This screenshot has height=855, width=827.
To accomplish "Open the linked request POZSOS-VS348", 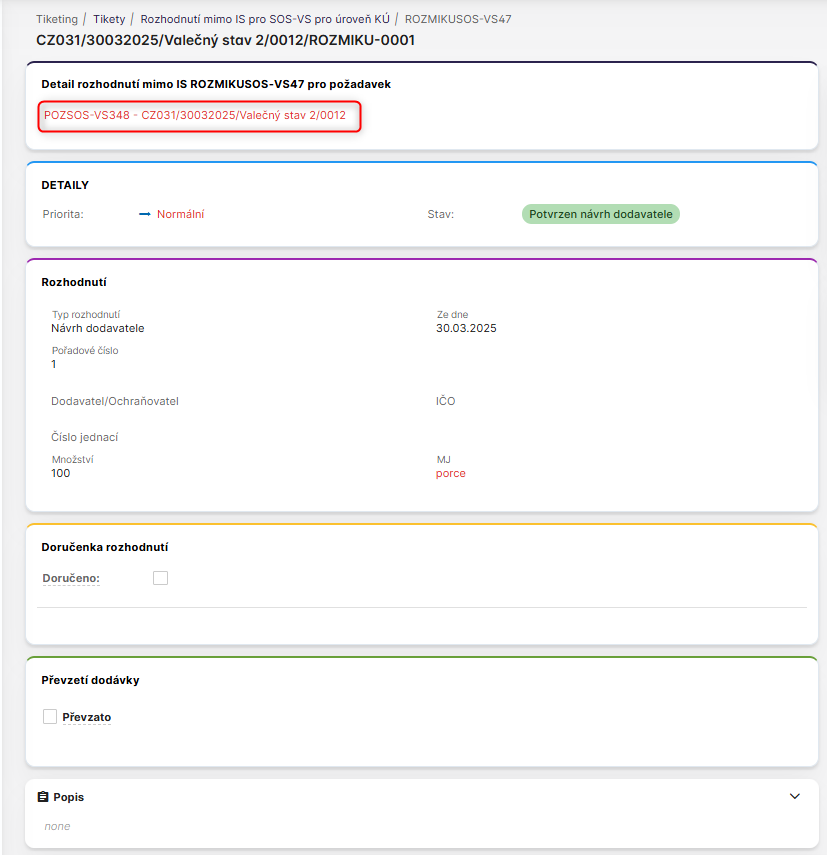I will tap(195, 115).
